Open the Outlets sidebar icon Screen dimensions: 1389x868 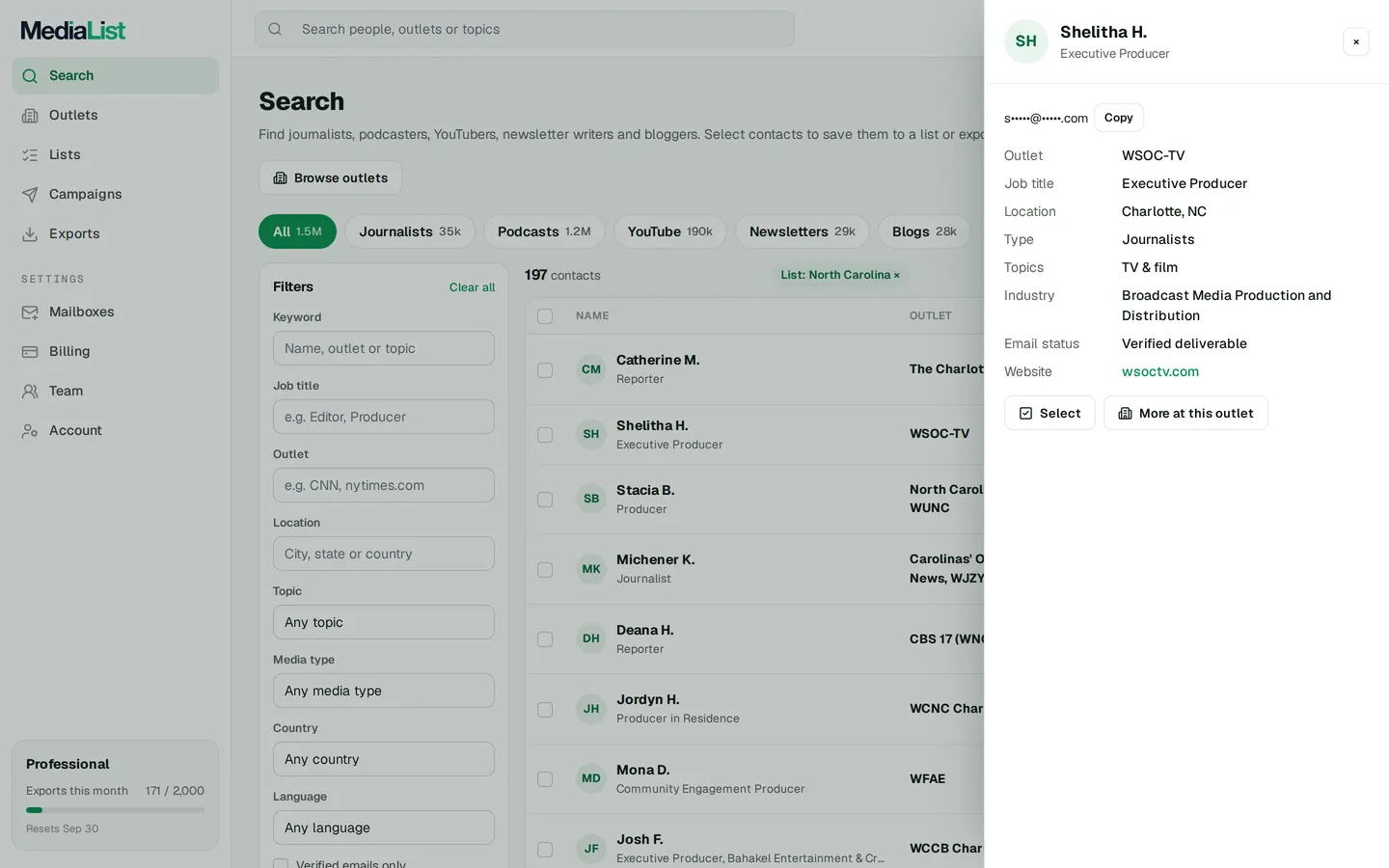click(30, 116)
